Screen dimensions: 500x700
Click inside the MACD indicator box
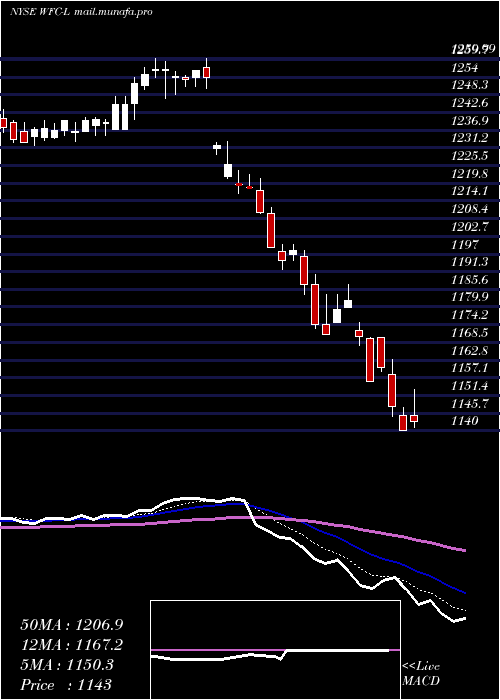275,650
